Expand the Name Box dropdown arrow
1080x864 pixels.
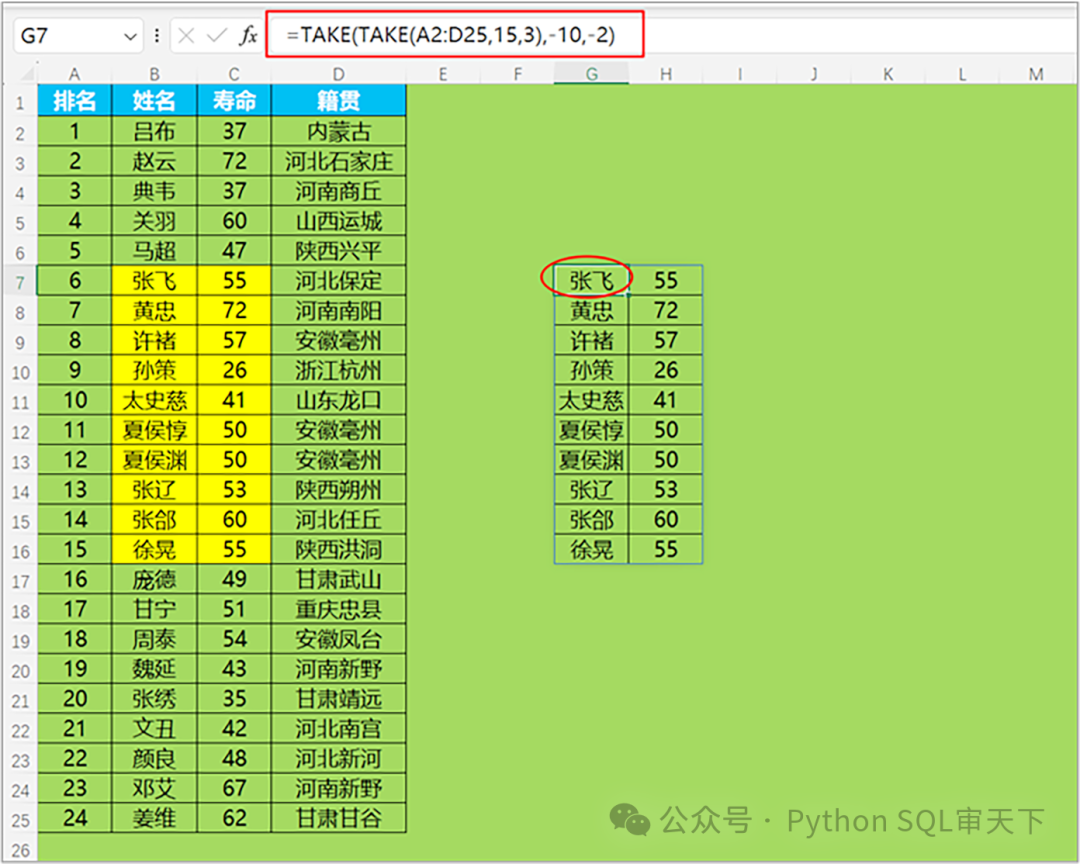[x=130, y=36]
